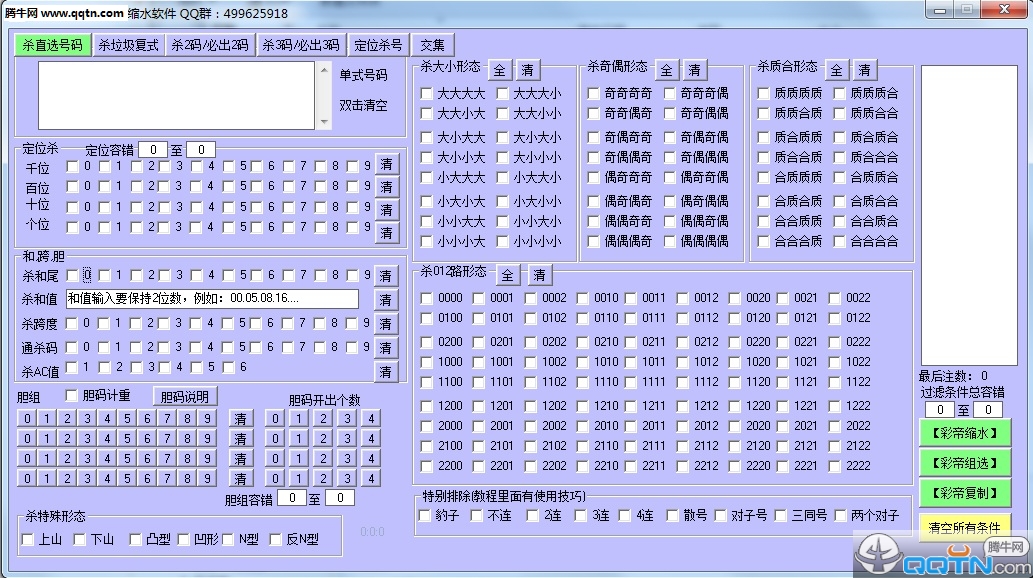Switch to the 杀垃圾复式 tab
The height and width of the screenshot is (578, 1033).
click(x=128, y=45)
